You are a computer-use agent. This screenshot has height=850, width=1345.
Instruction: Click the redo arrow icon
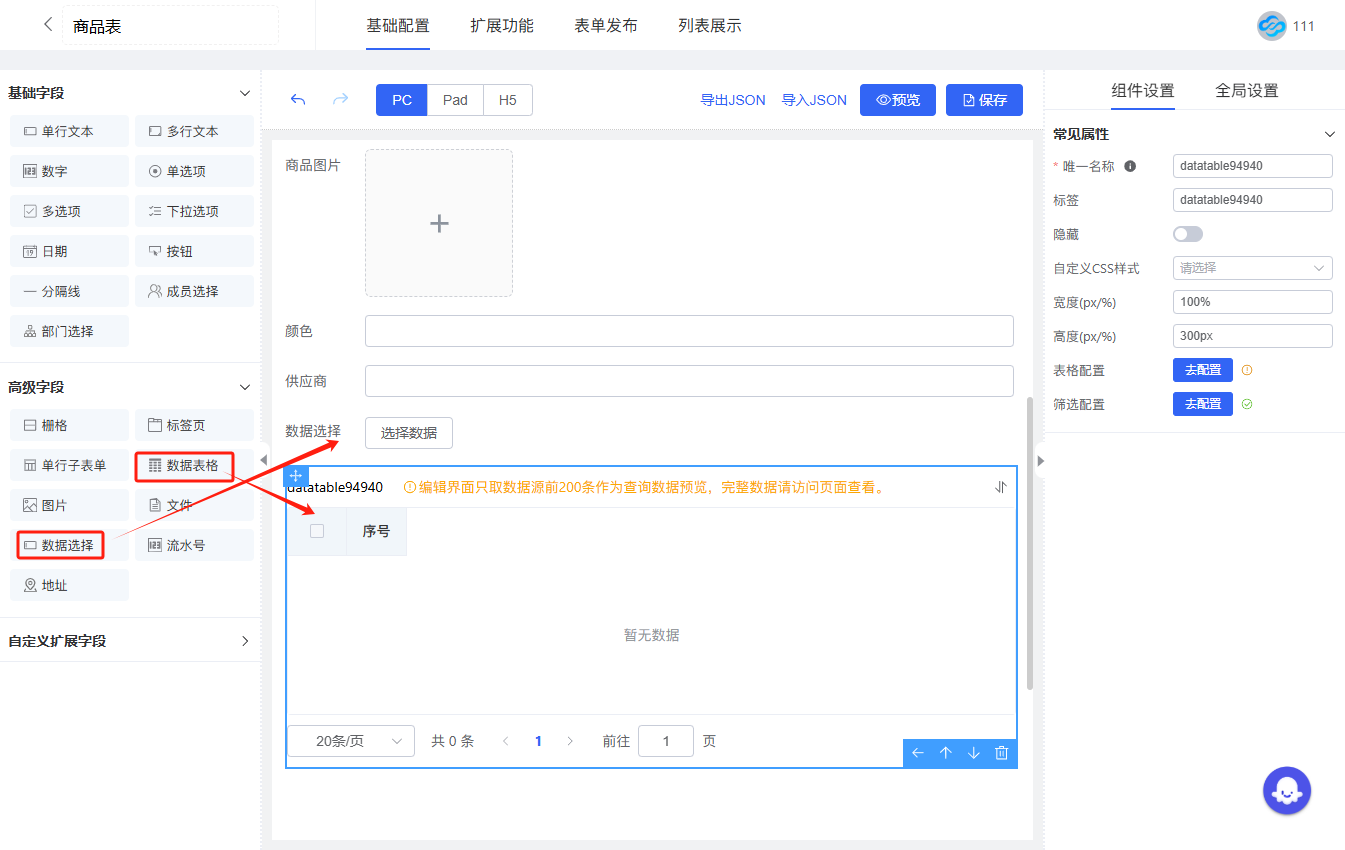(x=341, y=100)
